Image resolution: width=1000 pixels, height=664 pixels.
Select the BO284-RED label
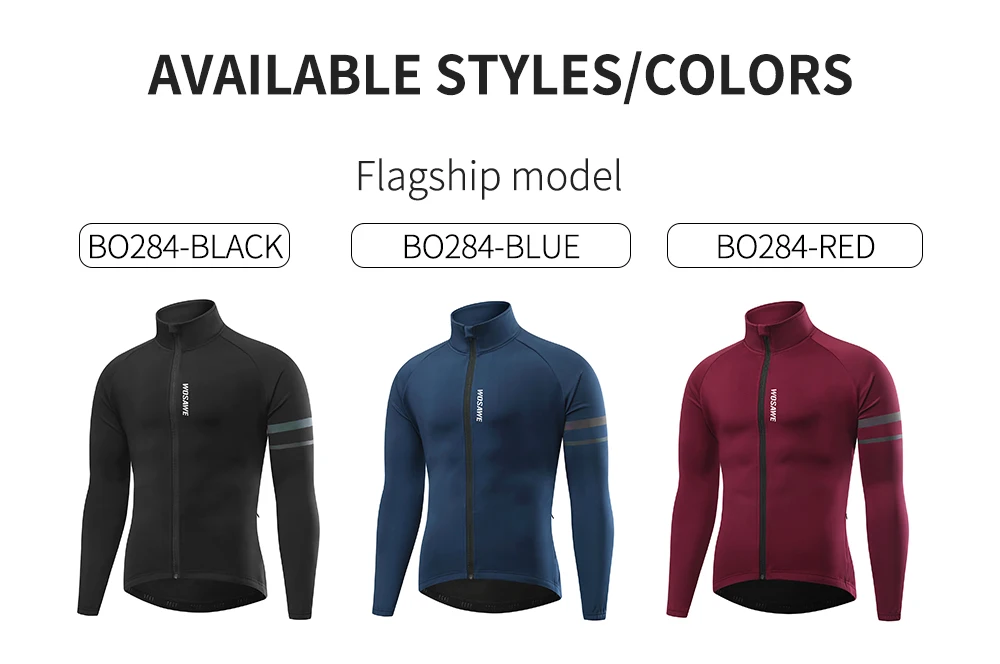pos(795,246)
